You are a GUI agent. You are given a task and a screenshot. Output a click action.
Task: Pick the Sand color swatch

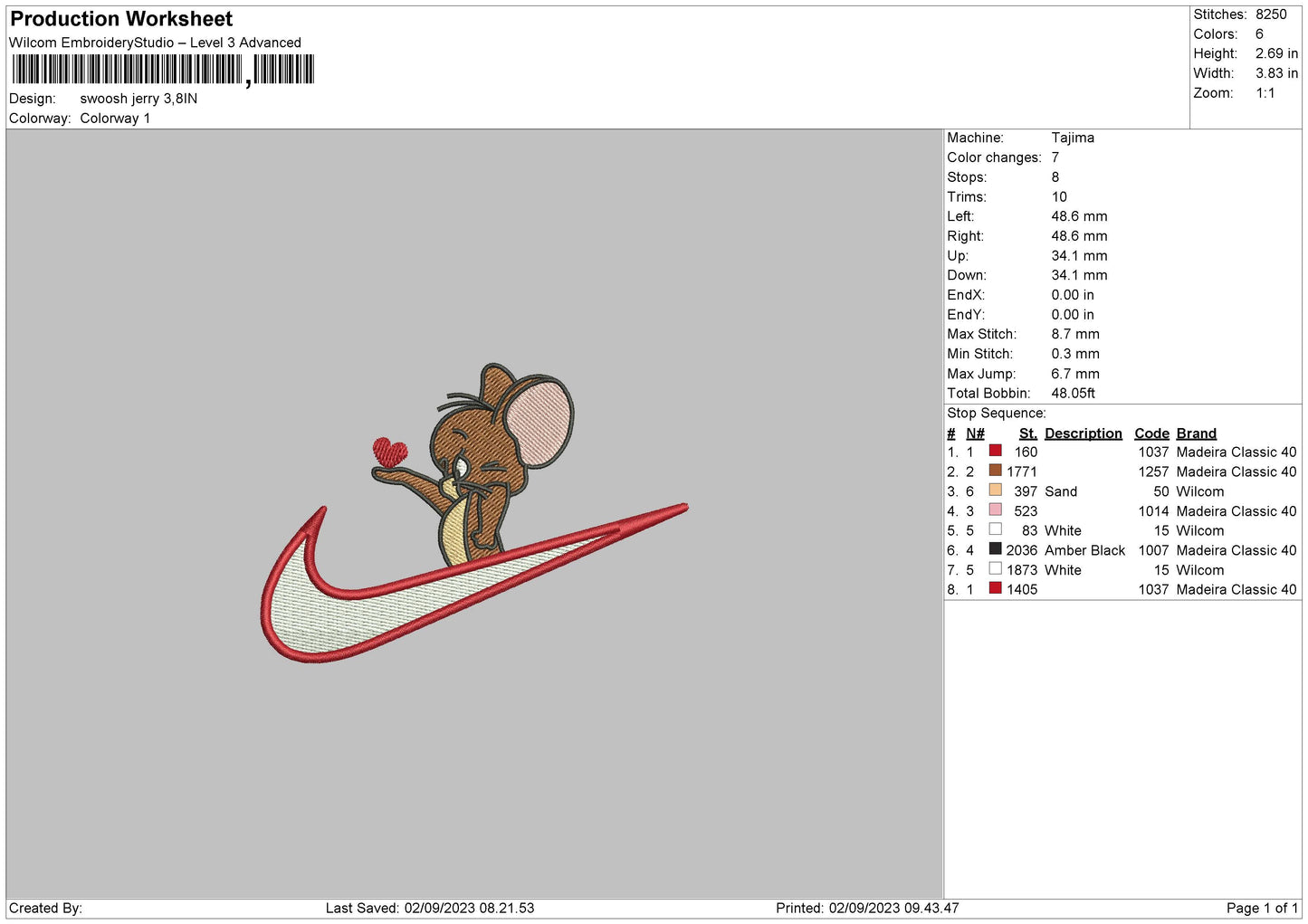[995, 491]
